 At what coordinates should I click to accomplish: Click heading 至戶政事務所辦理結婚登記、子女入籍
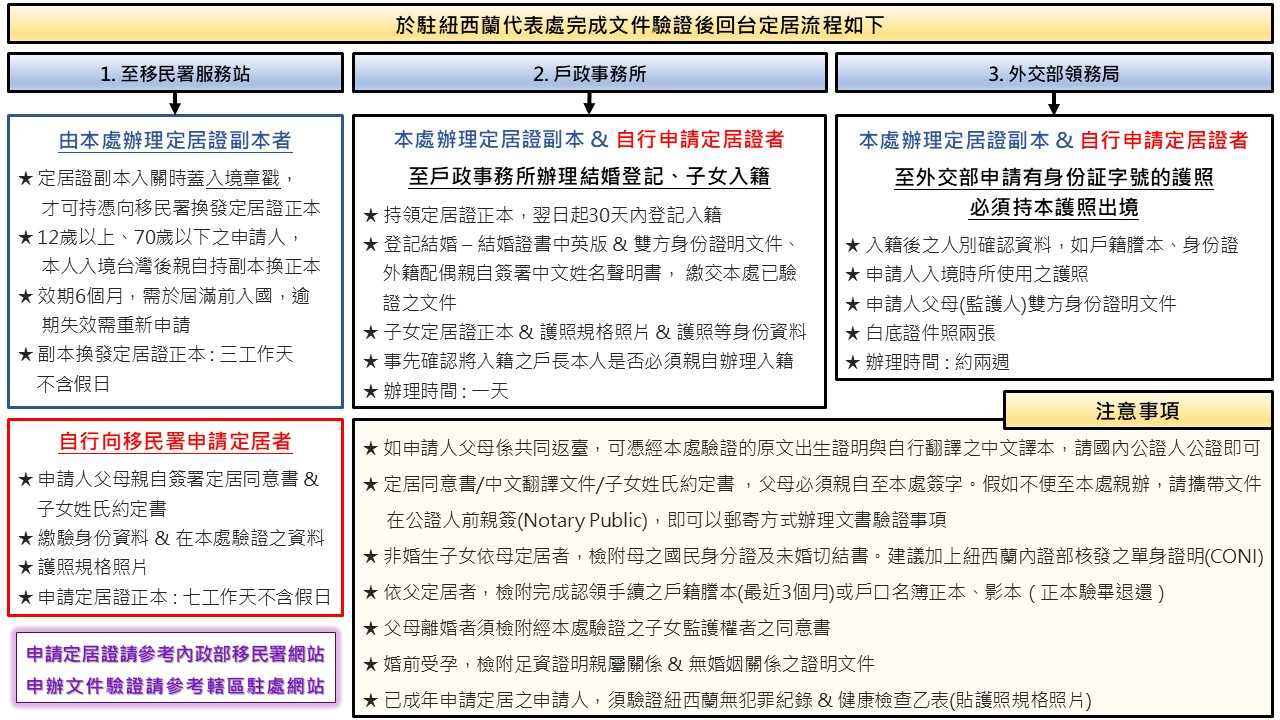click(x=589, y=177)
